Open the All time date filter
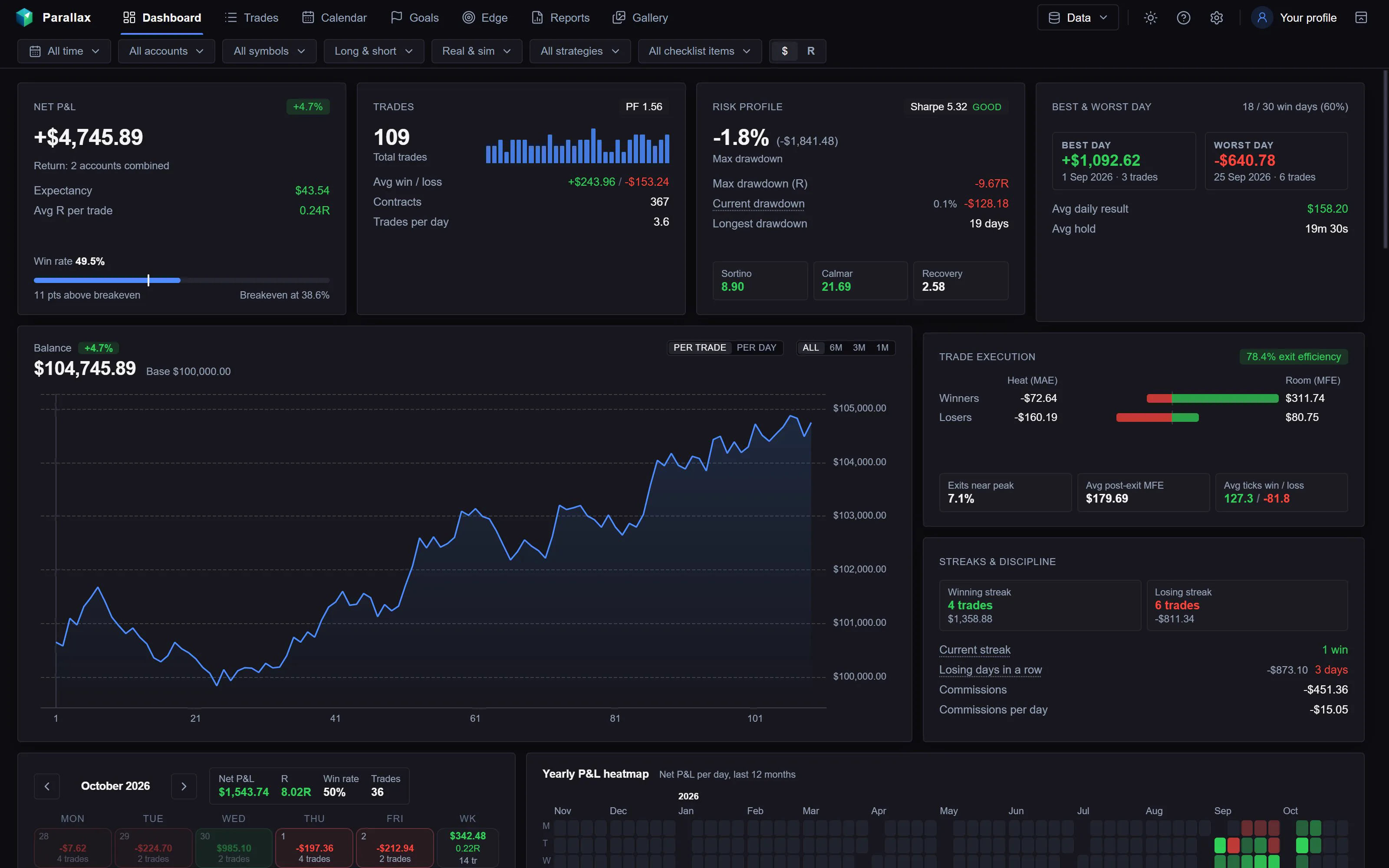 [x=64, y=51]
